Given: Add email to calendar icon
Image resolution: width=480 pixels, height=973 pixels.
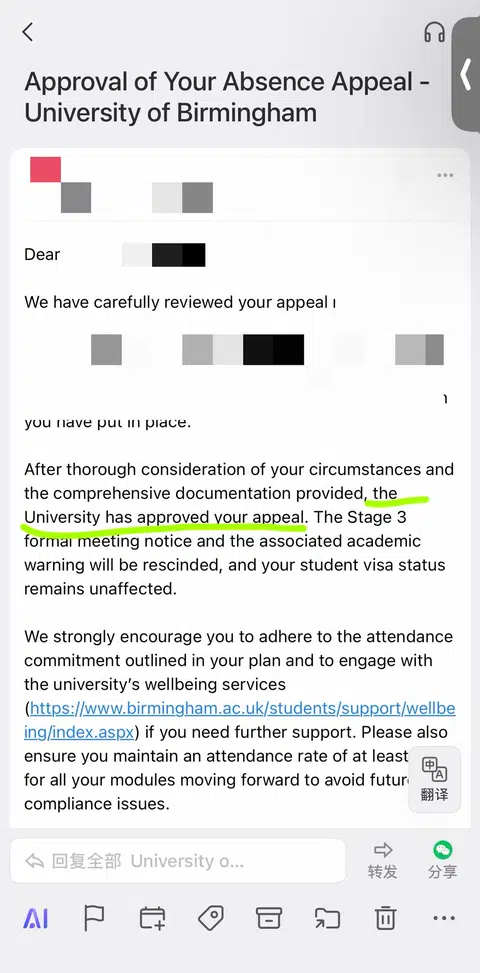Looking at the screenshot, I should click(153, 918).
